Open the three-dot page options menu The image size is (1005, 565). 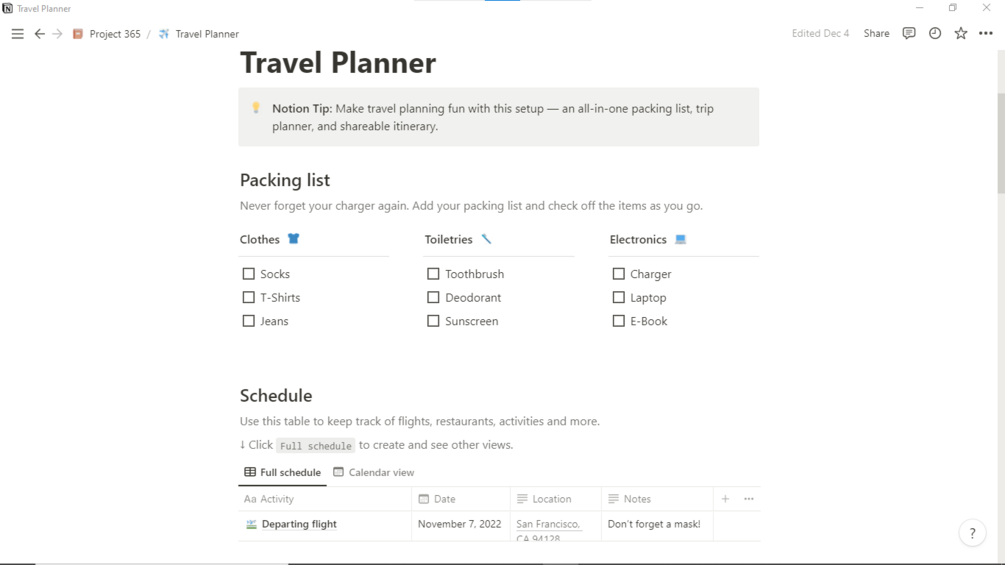[986, 33]
